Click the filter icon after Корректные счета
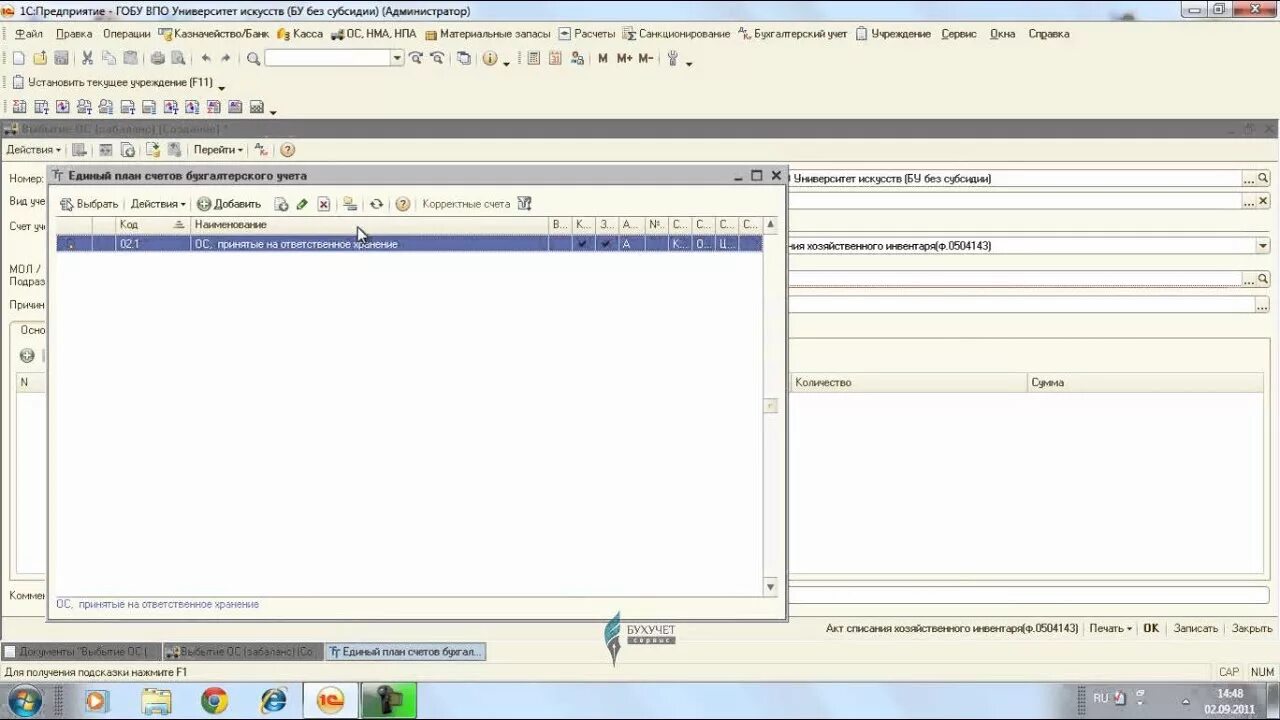Viewport: 1280px width, 720px height. coord(524,204)
